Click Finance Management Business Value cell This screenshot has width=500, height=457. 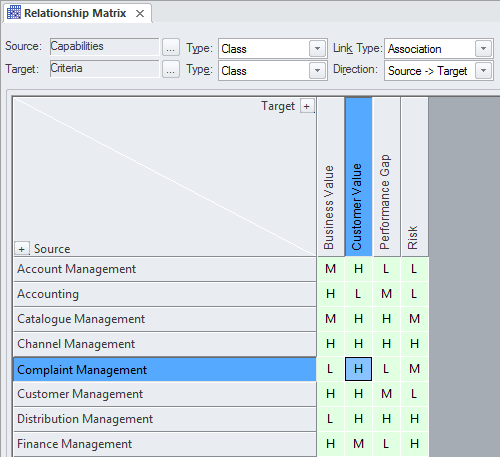pyautogui.click(x=331, y=444)
